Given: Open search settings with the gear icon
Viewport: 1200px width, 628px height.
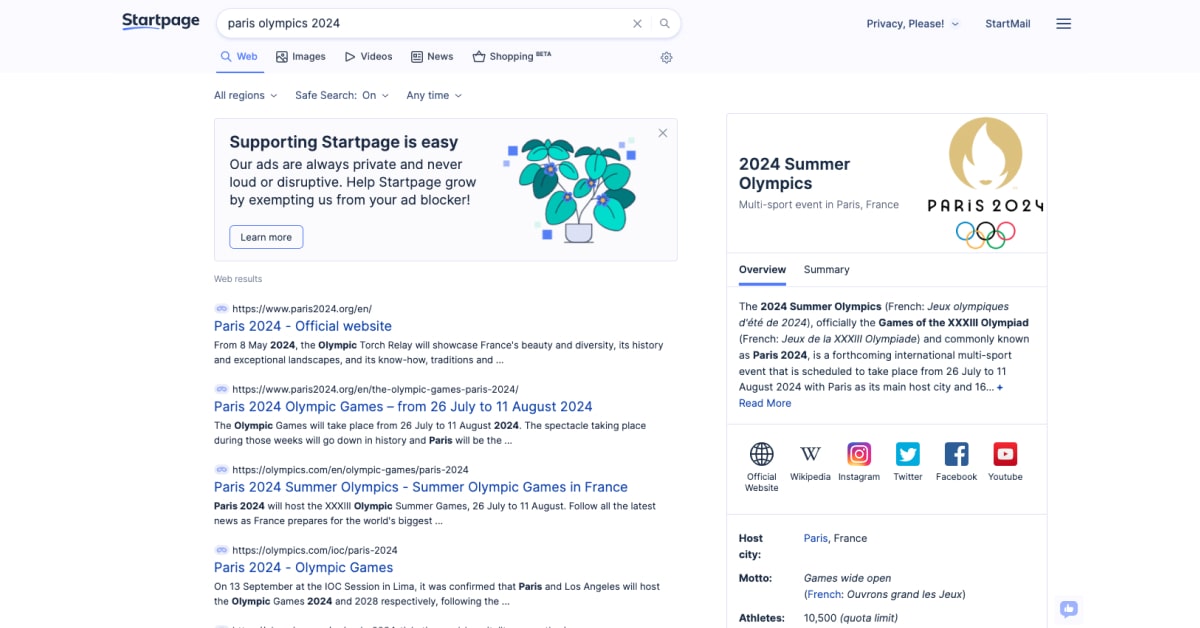Looking at the screenshot, I should [x=666, y=57].
